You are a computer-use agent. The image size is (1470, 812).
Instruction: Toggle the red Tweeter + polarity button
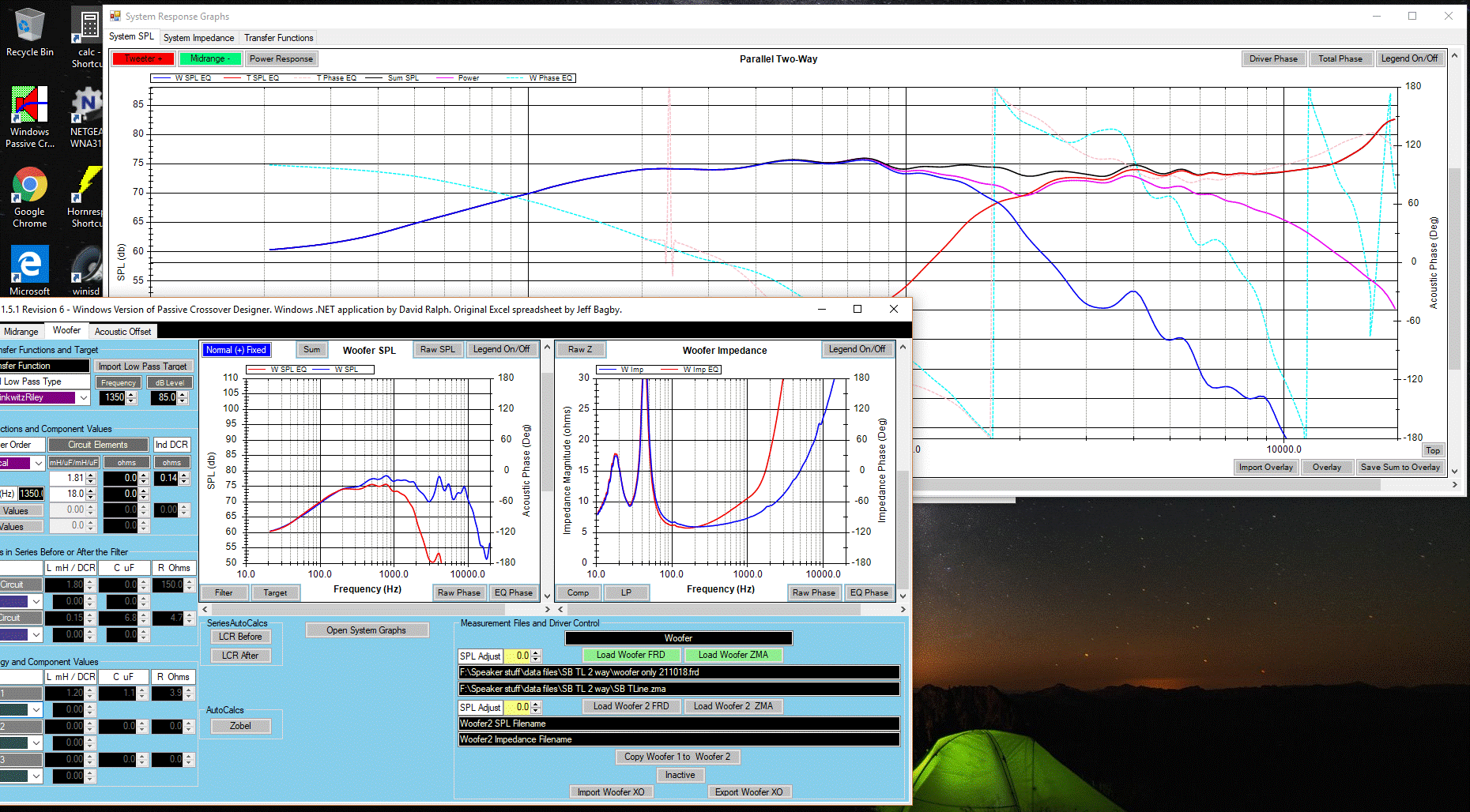pyautogui.click(x=143, y=58)
